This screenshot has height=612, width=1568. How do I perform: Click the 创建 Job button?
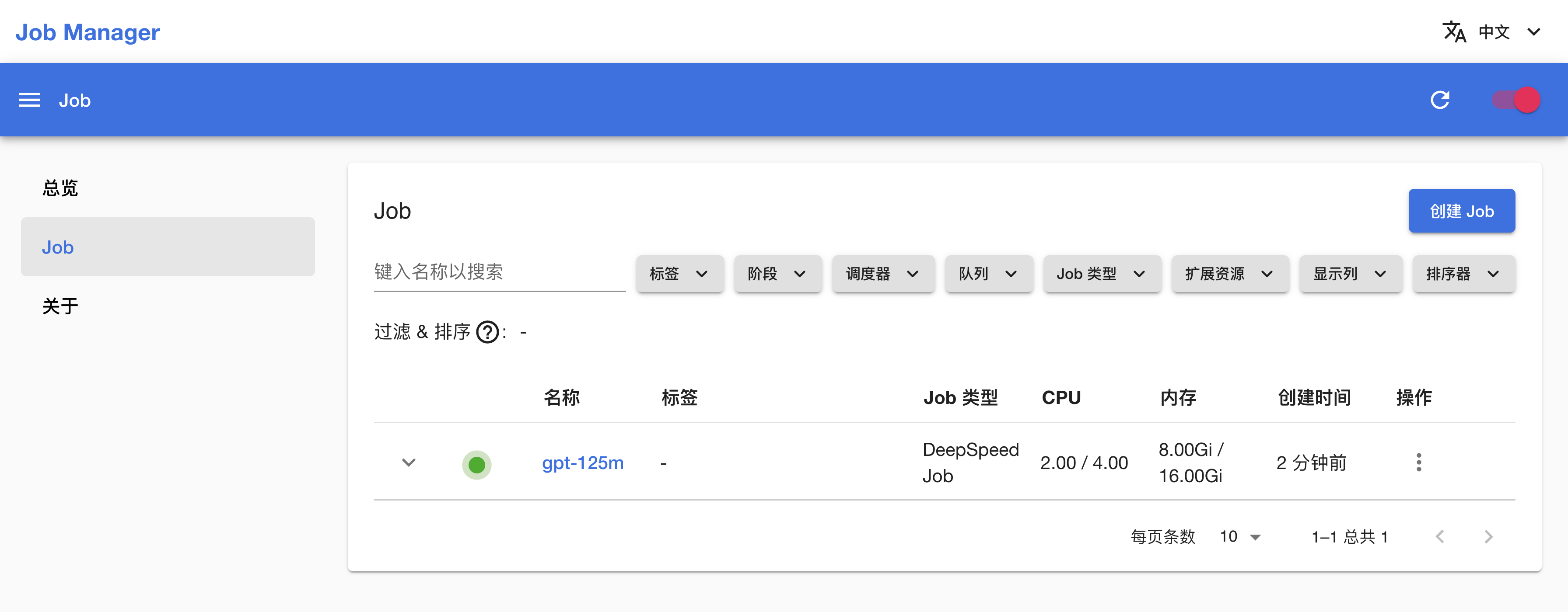tap(1462, 211)
